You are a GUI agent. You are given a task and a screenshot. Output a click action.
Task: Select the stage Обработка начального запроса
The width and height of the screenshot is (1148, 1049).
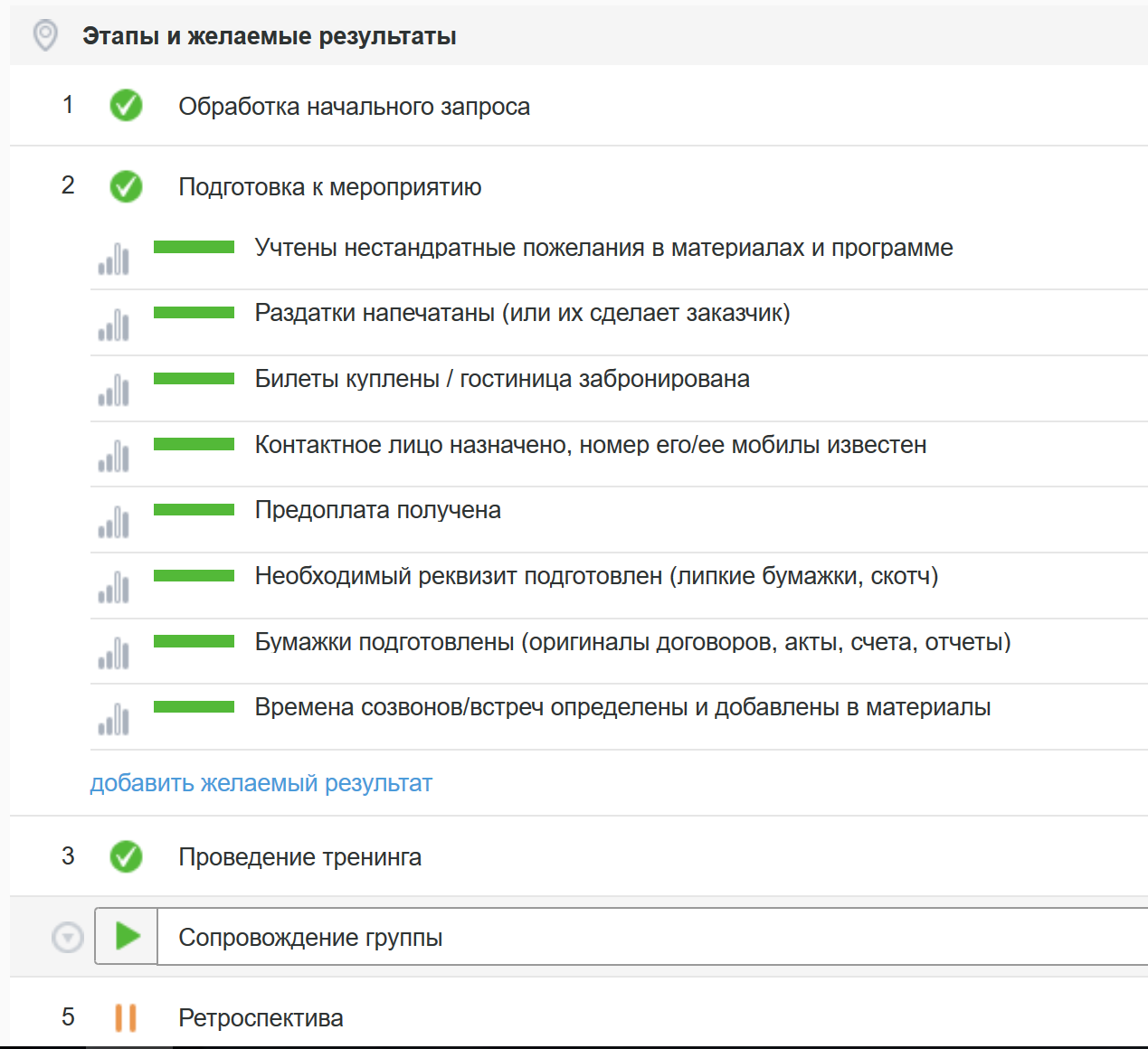(354, 107)
